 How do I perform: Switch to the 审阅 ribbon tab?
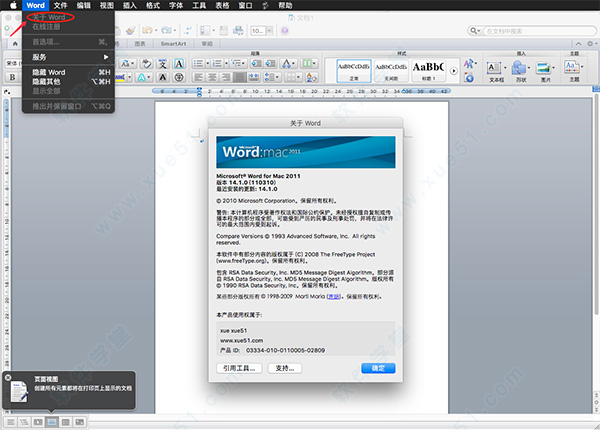(207, 44)
